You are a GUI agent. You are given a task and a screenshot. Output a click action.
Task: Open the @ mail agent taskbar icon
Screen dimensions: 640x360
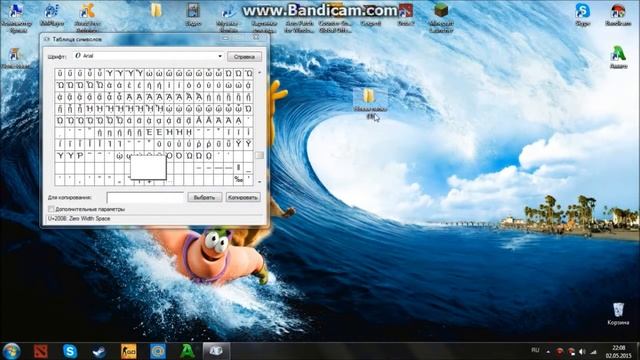[158, 351]
